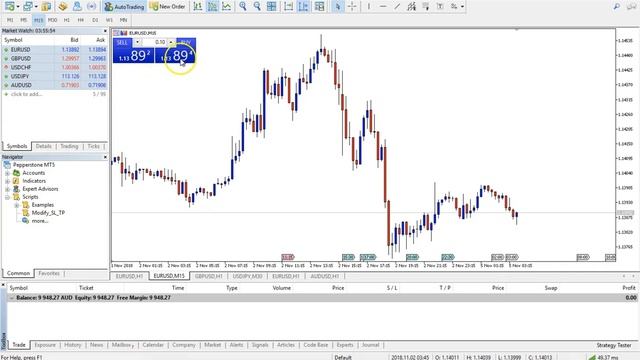The width and height of the screenshot is (640, 360).
Task: Switch to Details tab in Market Watch
Action: (x=43, y=146)
